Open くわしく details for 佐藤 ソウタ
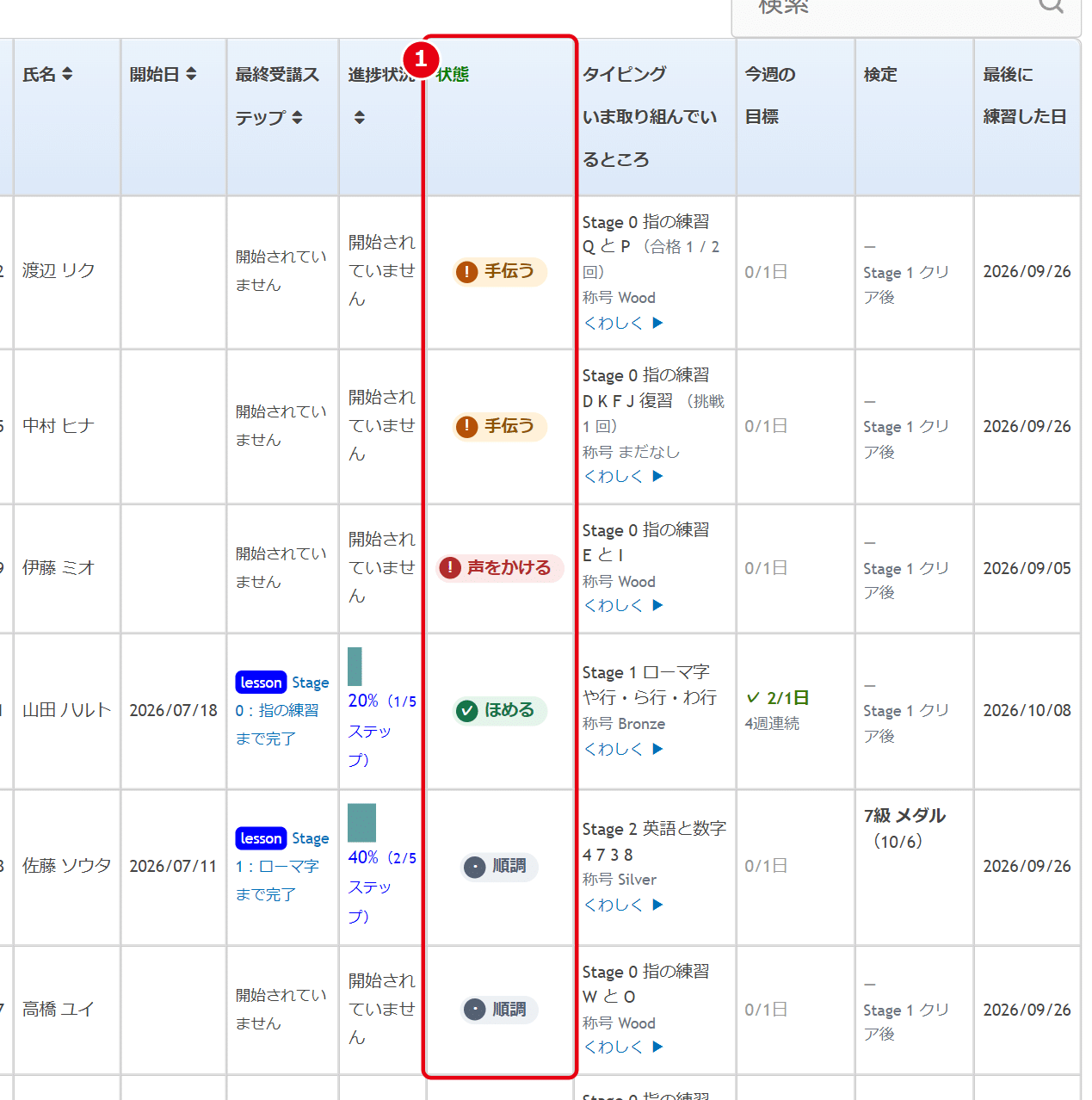 623,905
